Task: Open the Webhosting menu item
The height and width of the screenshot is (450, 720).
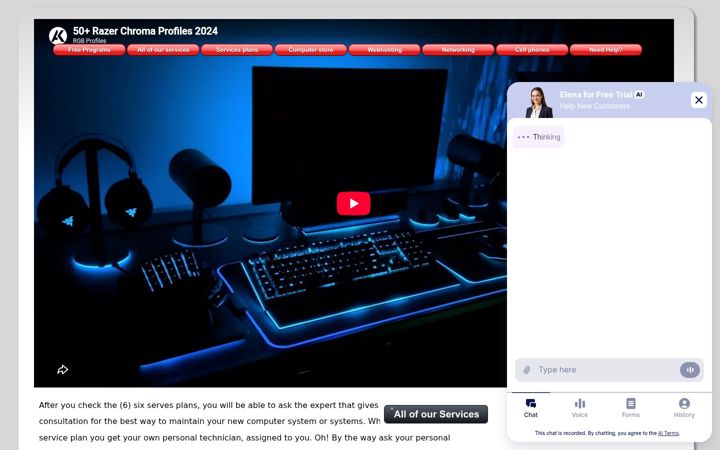Action: pyautogui.click(x=384, y=50)
